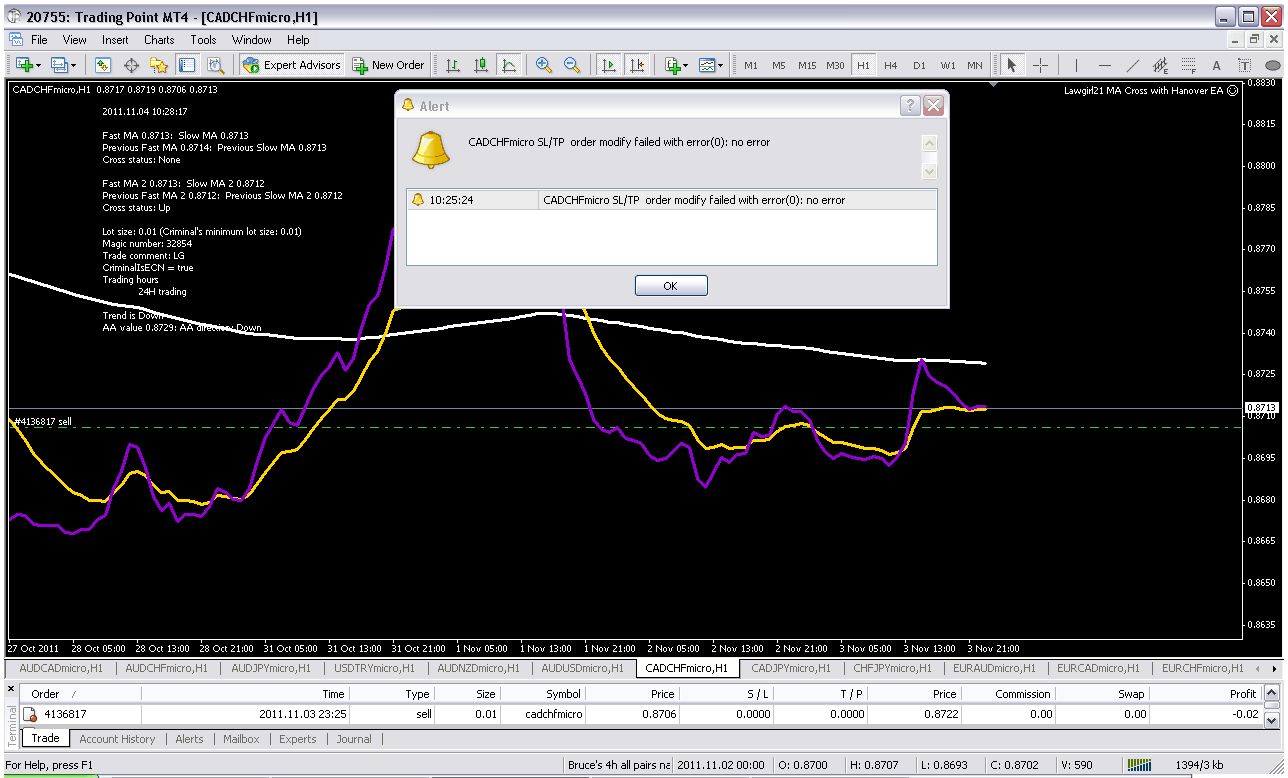Select the Text tool (A)
The width and height of the screenshot is (1288, 778).
tap(1216, 65)
